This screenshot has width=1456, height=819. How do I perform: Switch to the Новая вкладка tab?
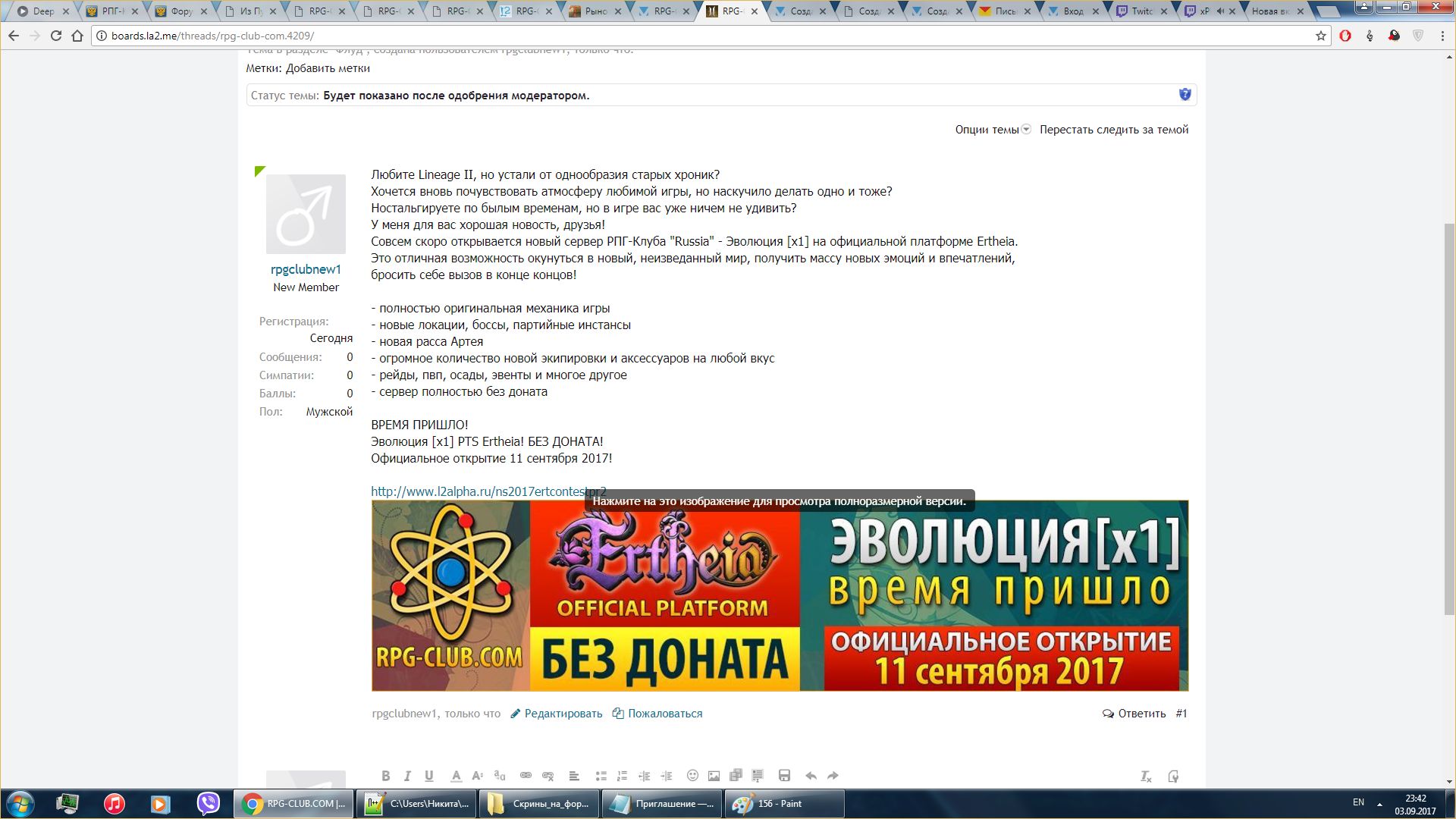1277,11
